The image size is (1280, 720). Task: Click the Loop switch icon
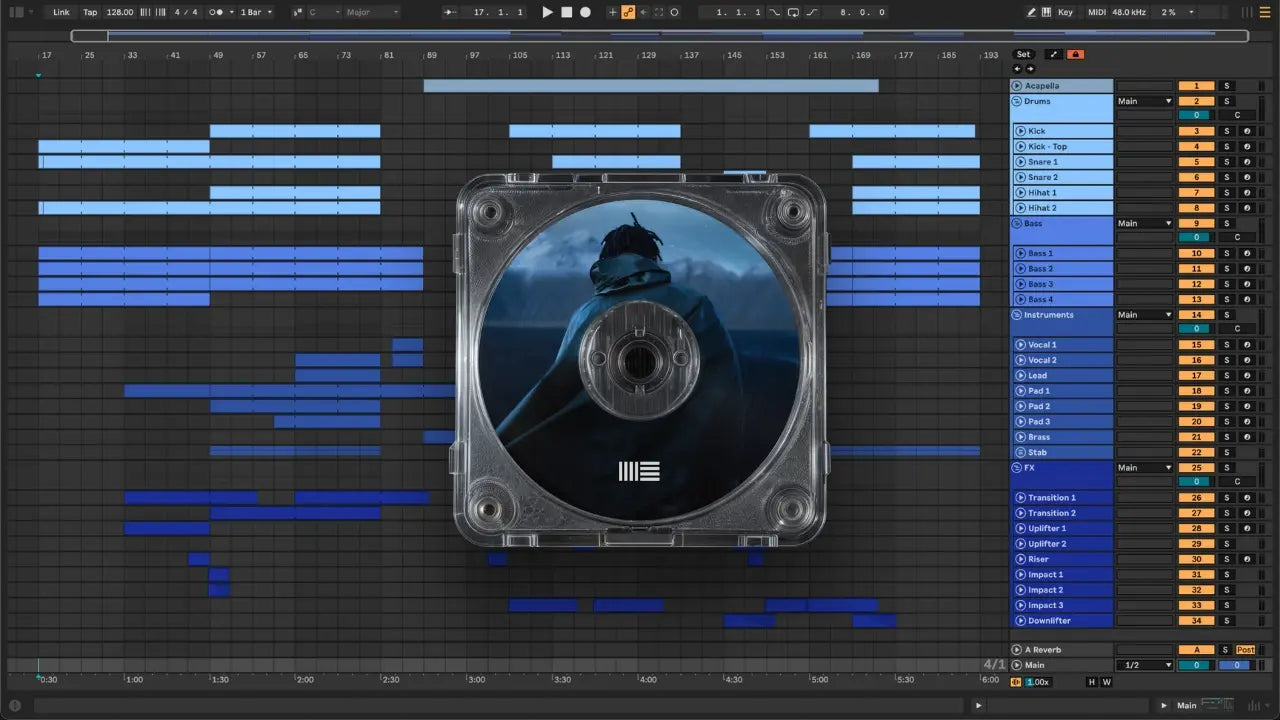pyautogui.click(x=793, y=12)
